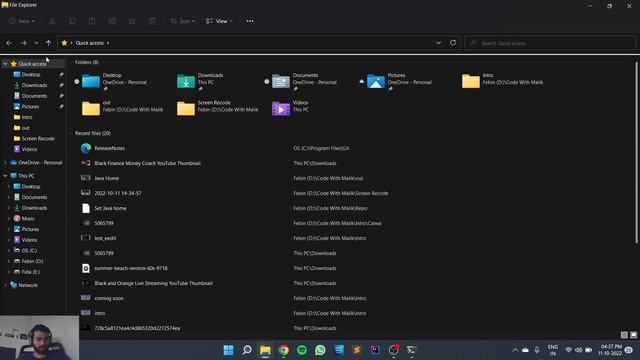Select recent file 2022-10-11 14-34-57
This screenshot has width=640, height=360.
pyautogui.click(x=118, y=193)
